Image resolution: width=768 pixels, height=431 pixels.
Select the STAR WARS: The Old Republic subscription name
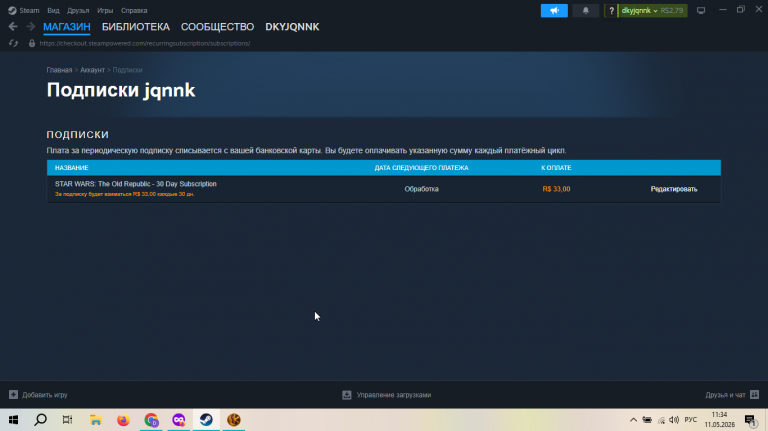click(x=136, y=184)
